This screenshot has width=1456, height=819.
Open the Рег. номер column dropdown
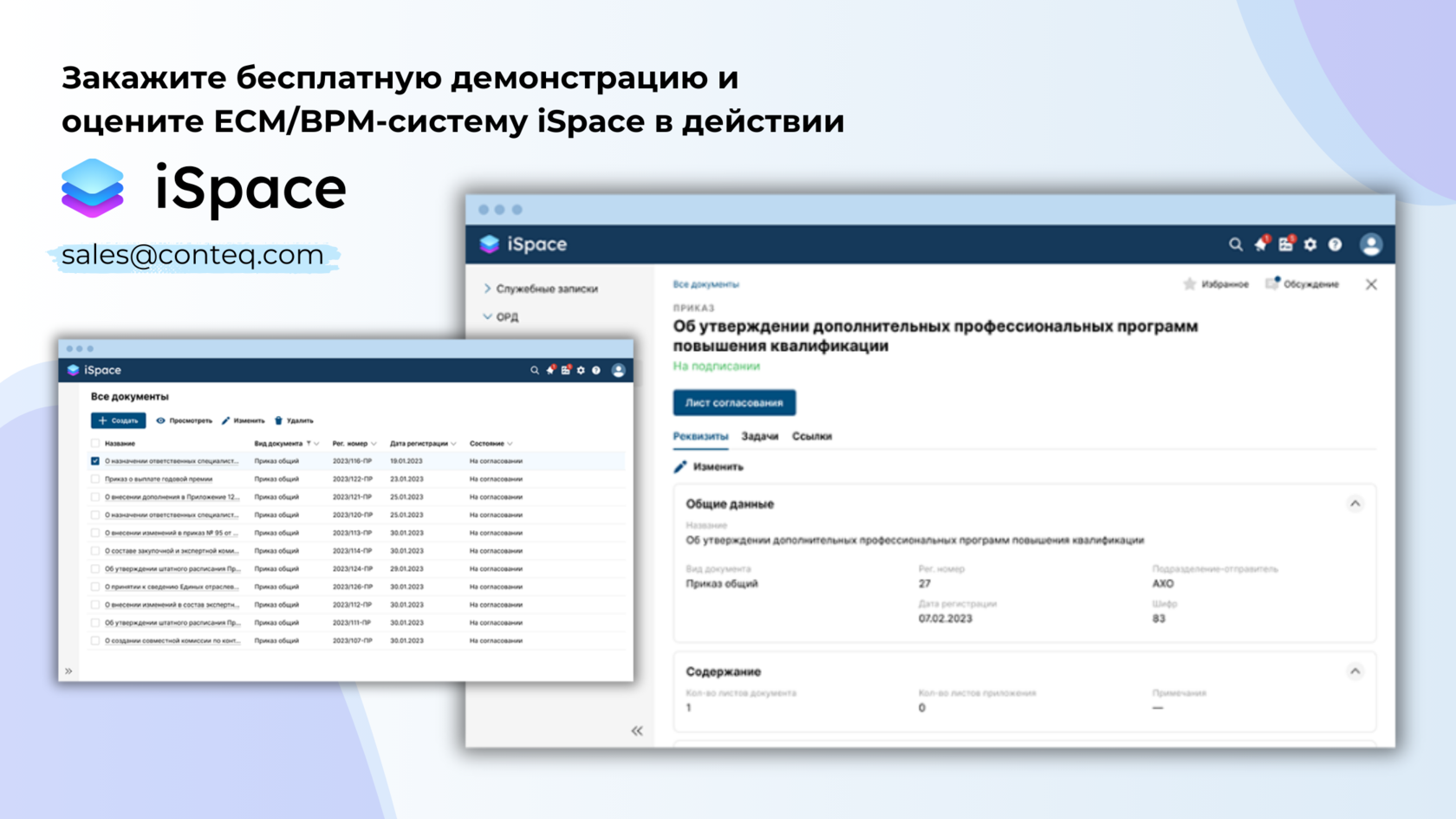374,444
